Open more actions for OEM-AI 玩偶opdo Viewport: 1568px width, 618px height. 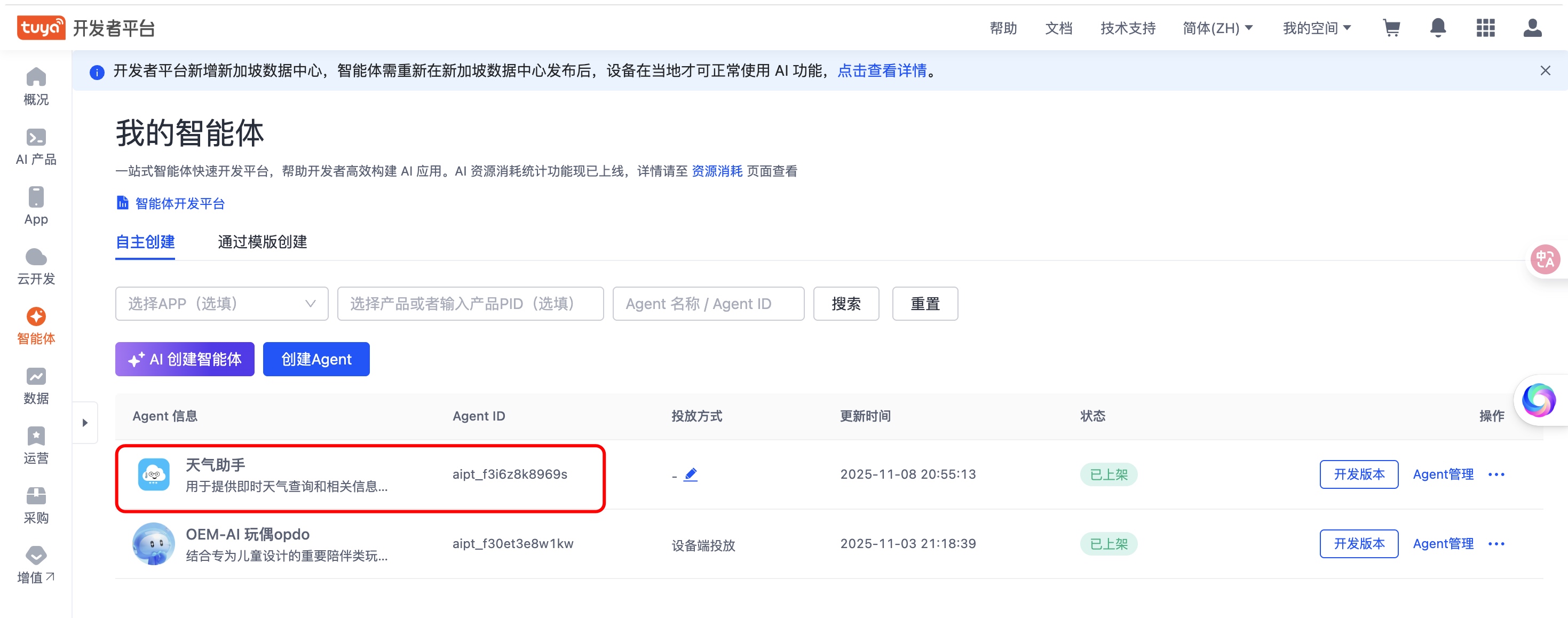1496,544
